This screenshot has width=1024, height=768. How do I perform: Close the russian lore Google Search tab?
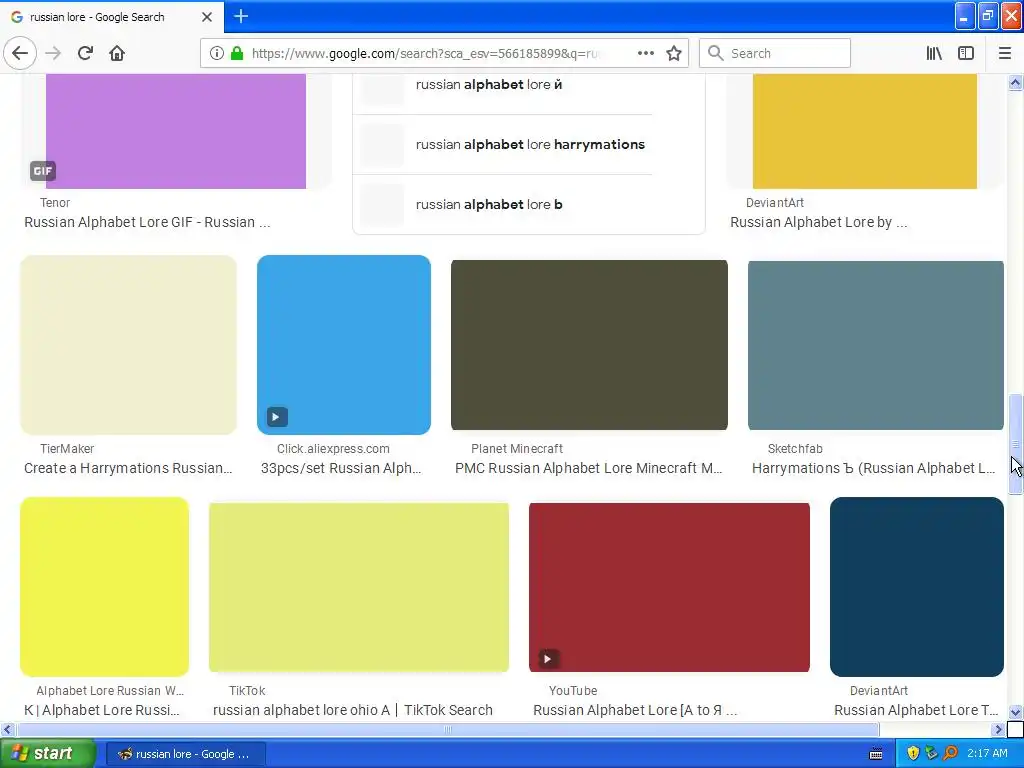pyautogui.click(x=206, y=17)
